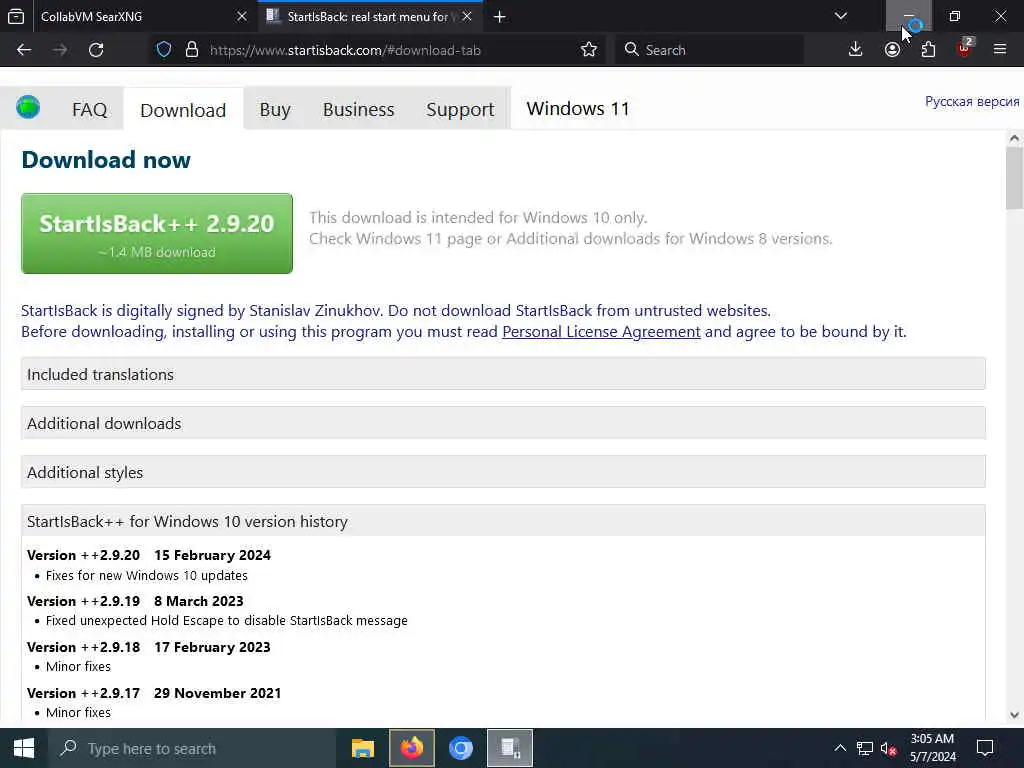Open the Firefox account icon
Image resolution: width=1024 pixels, height=768 pixels.
(x=892, y=50)
